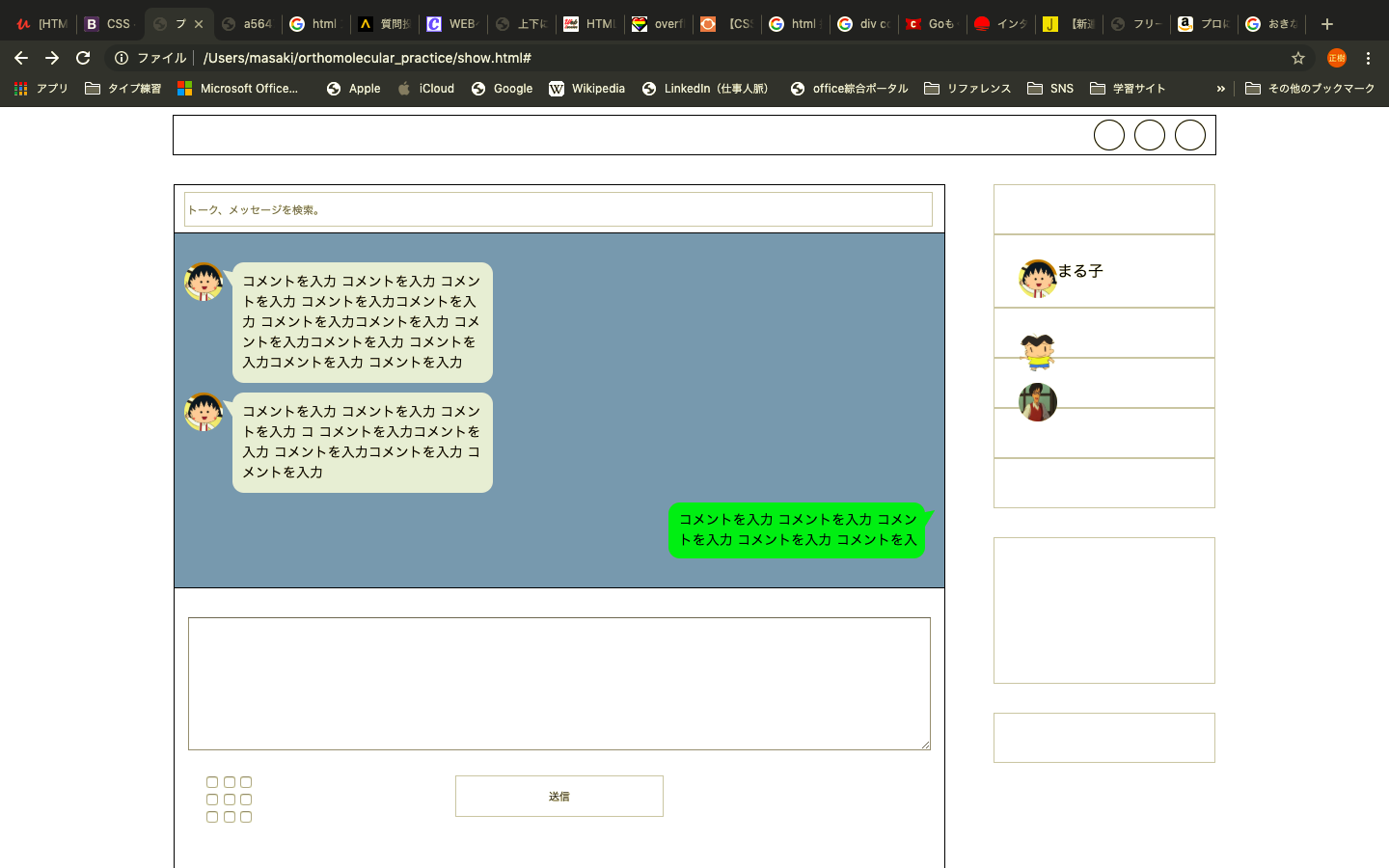Open the リファレンス bookmark folder
The height and width of the screenshot is (868, 1389).
[967, 89]
